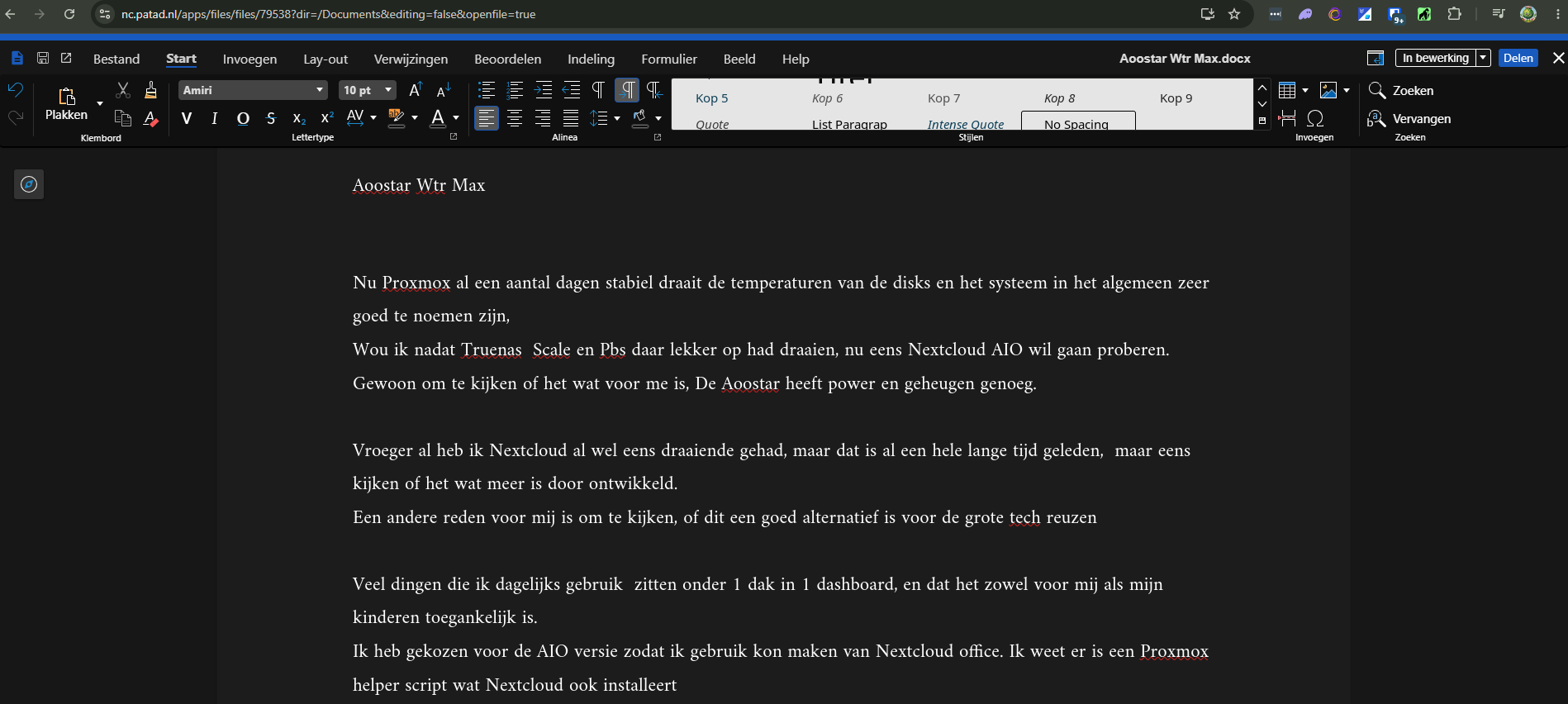Switch to the Invoegen tab
The image size is (1568, 704).
click(x=249, y=59)
